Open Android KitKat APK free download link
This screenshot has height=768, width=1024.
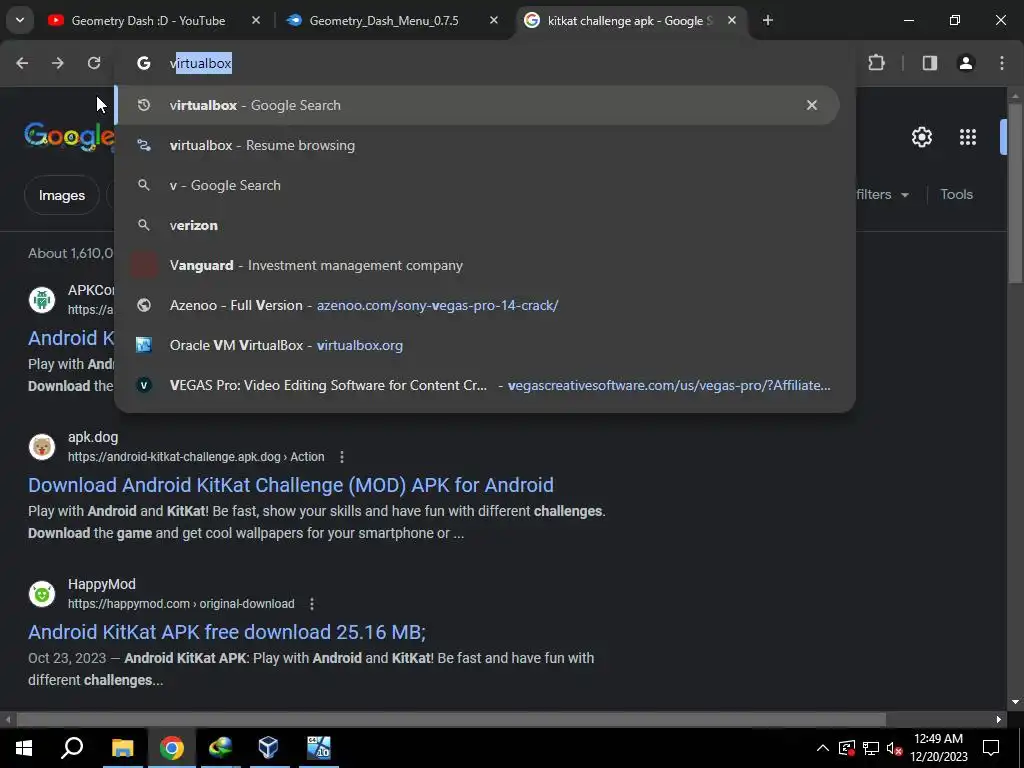(227, 632)
